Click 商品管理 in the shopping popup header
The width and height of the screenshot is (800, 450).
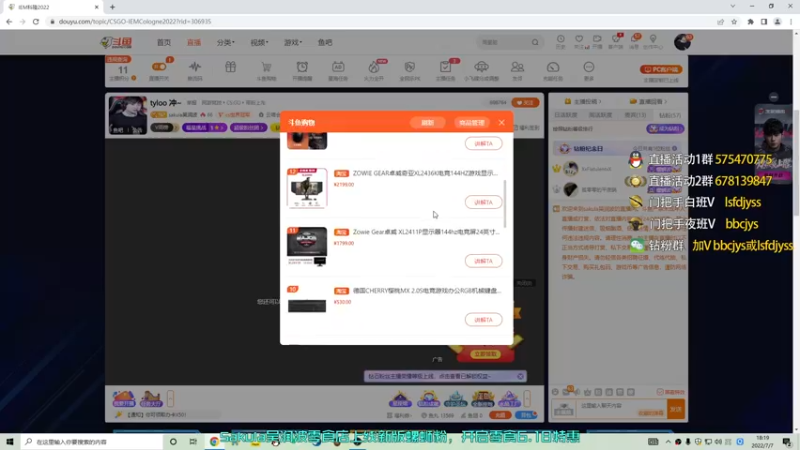(x=471, y=122)
